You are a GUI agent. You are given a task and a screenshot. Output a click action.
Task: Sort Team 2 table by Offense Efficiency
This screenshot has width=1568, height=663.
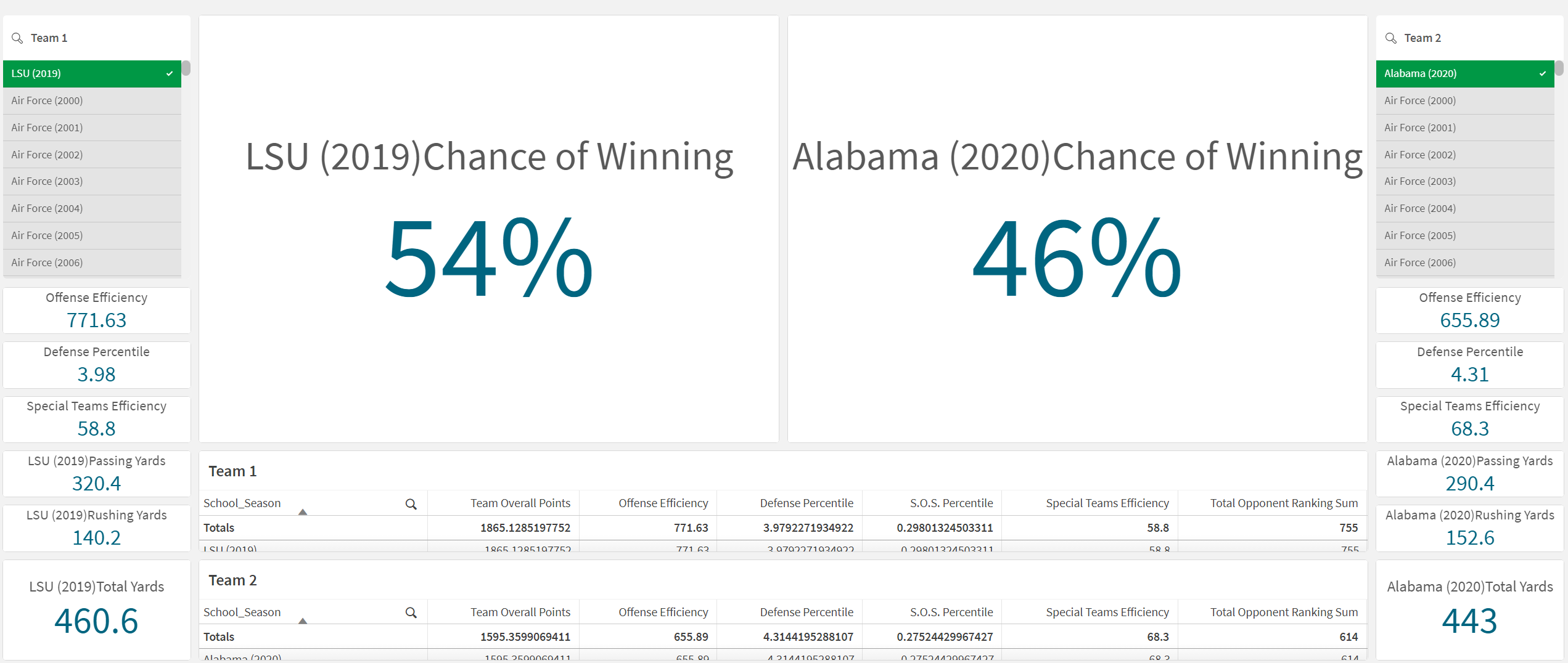click(x=663, y=612)
